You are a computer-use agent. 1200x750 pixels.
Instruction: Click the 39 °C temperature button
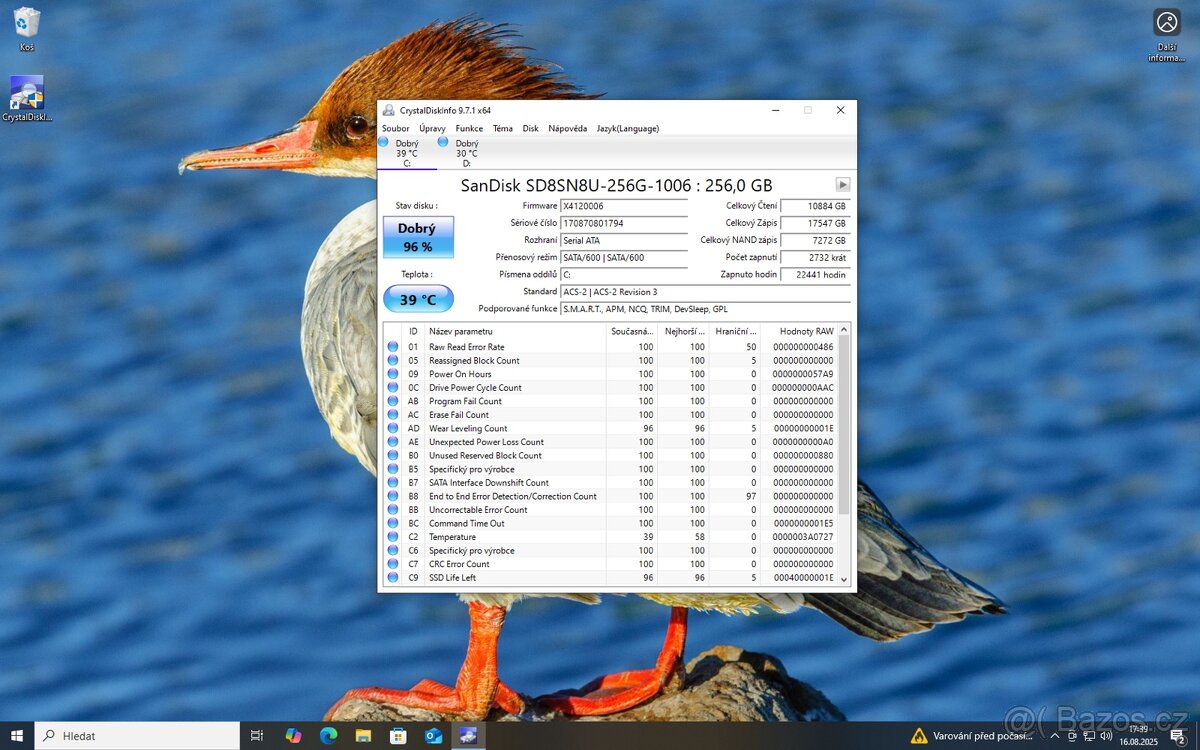[419, 298]
